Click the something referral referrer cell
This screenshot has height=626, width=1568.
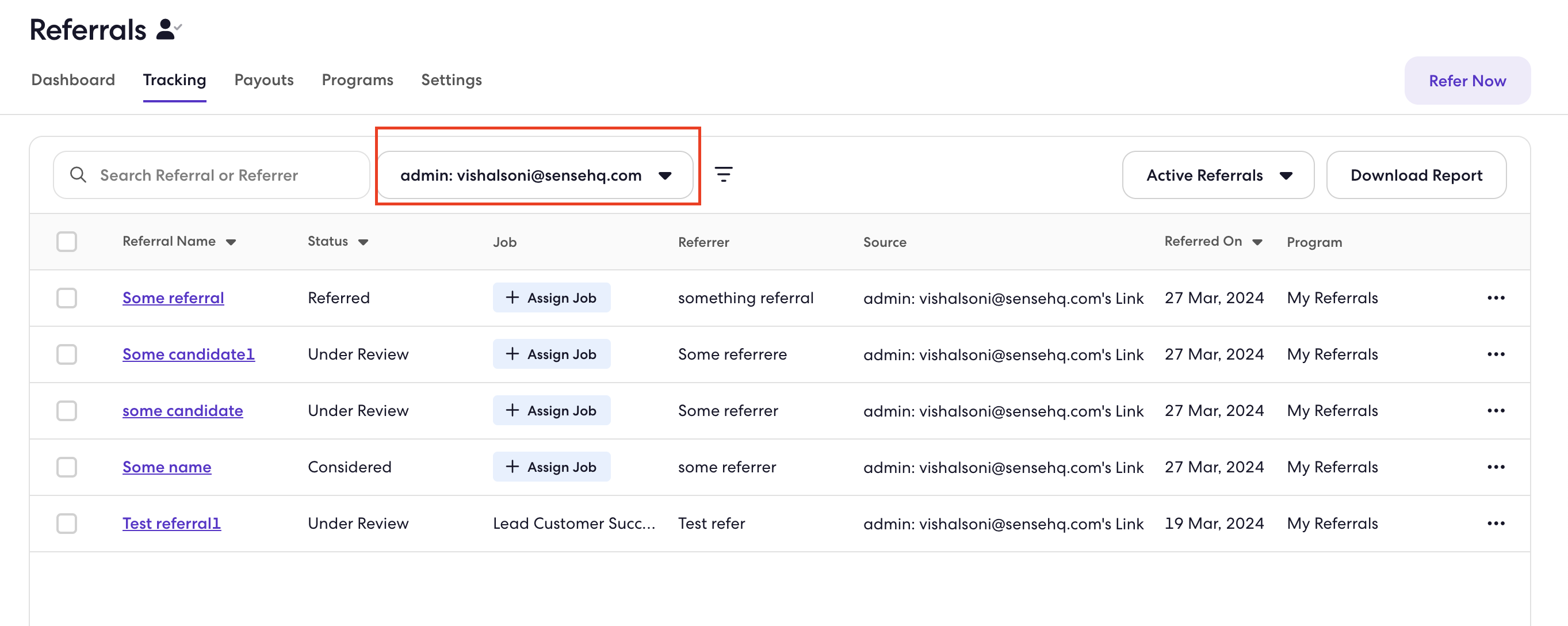click(x=745, y=298)
